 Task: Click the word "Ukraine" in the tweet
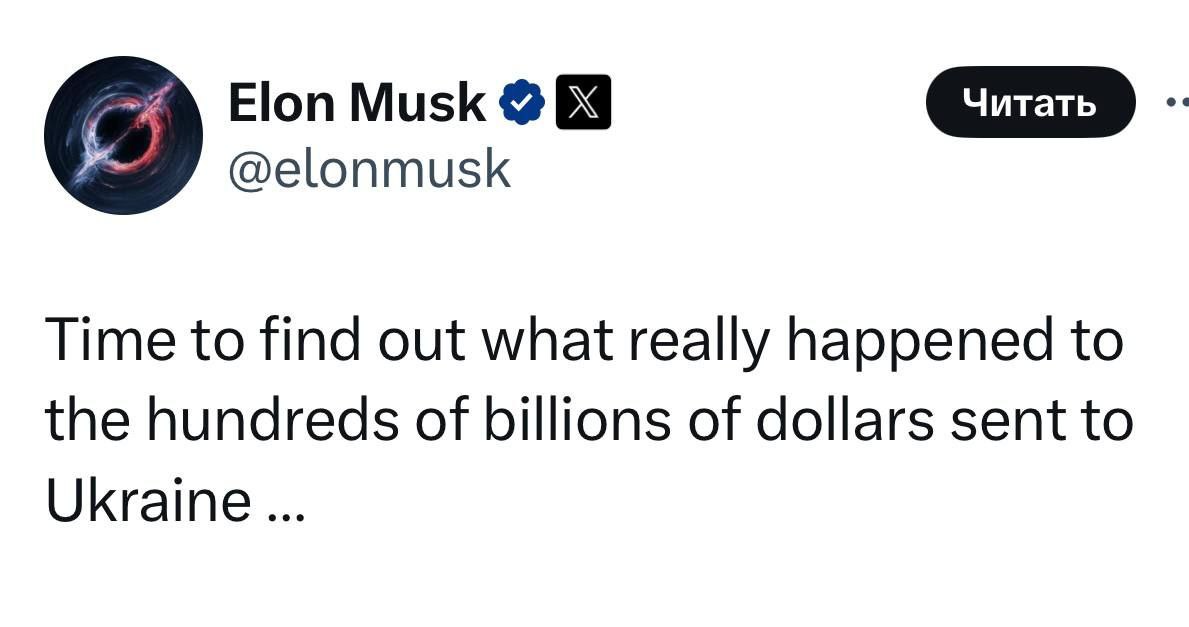[147, 500]
